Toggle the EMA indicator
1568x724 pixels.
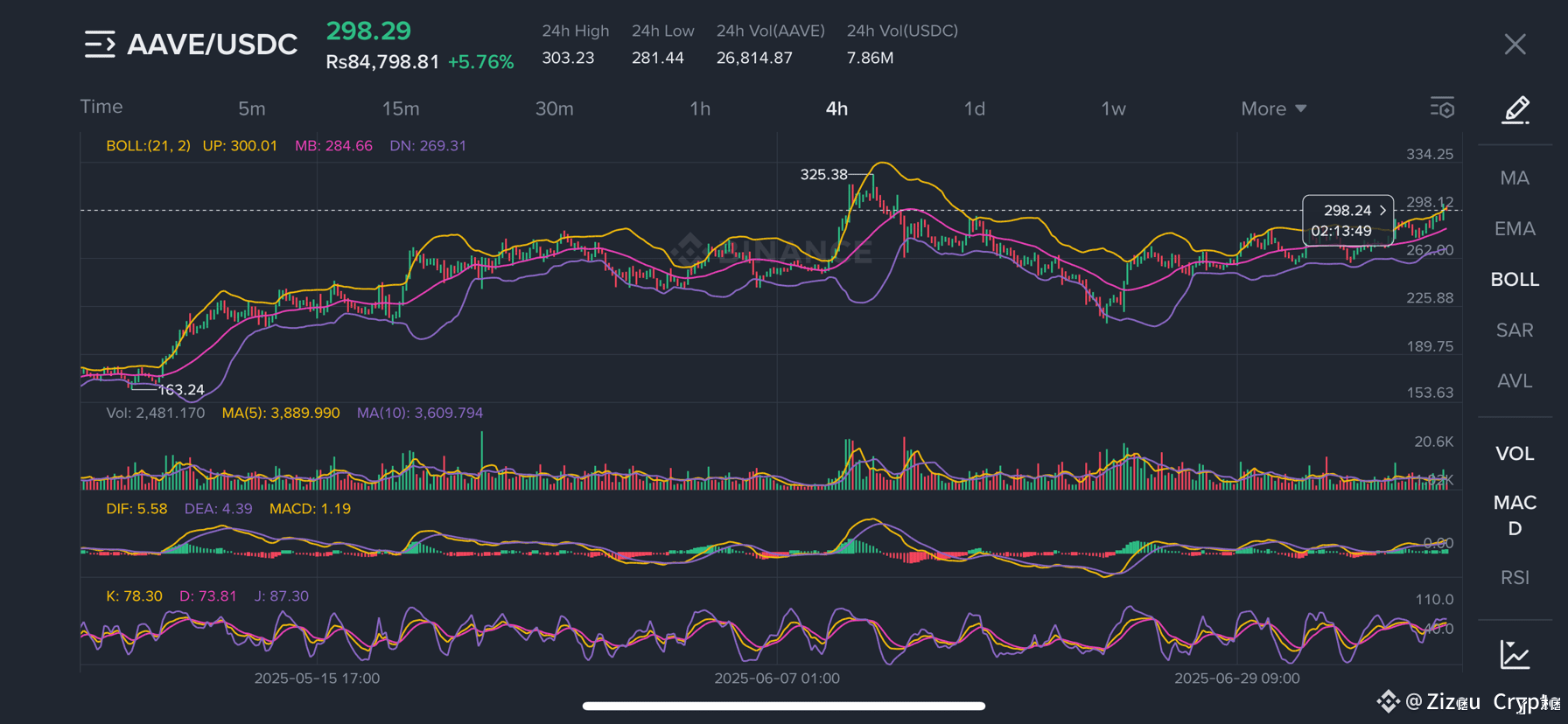coord(1515,229)
